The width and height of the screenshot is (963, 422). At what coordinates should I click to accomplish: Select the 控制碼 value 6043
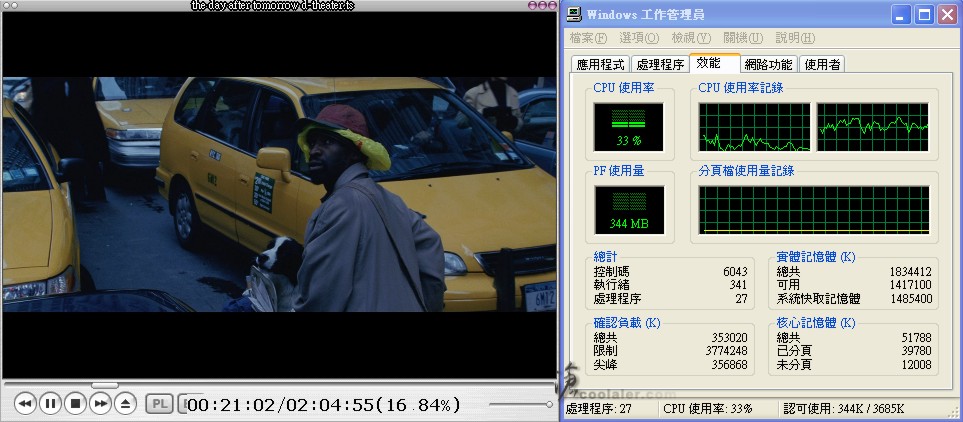click(735, 272)
